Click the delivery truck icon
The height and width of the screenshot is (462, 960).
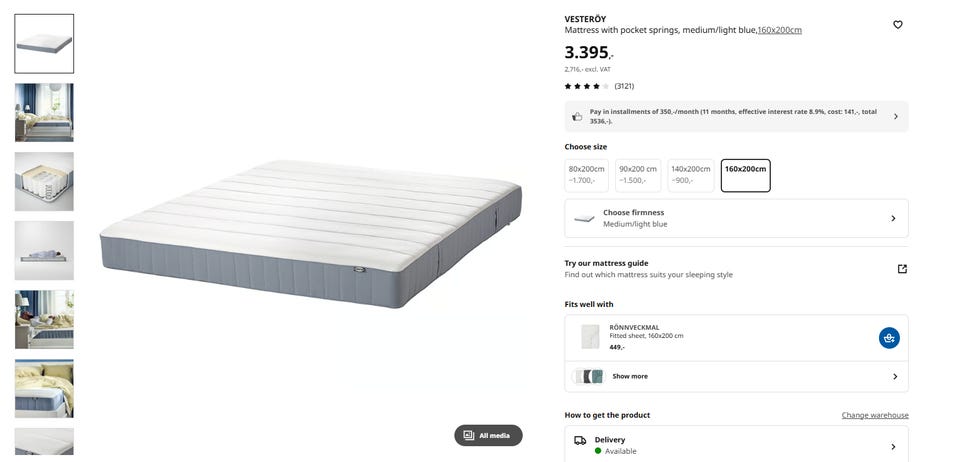pyautogui.click(x=580, y=440)
